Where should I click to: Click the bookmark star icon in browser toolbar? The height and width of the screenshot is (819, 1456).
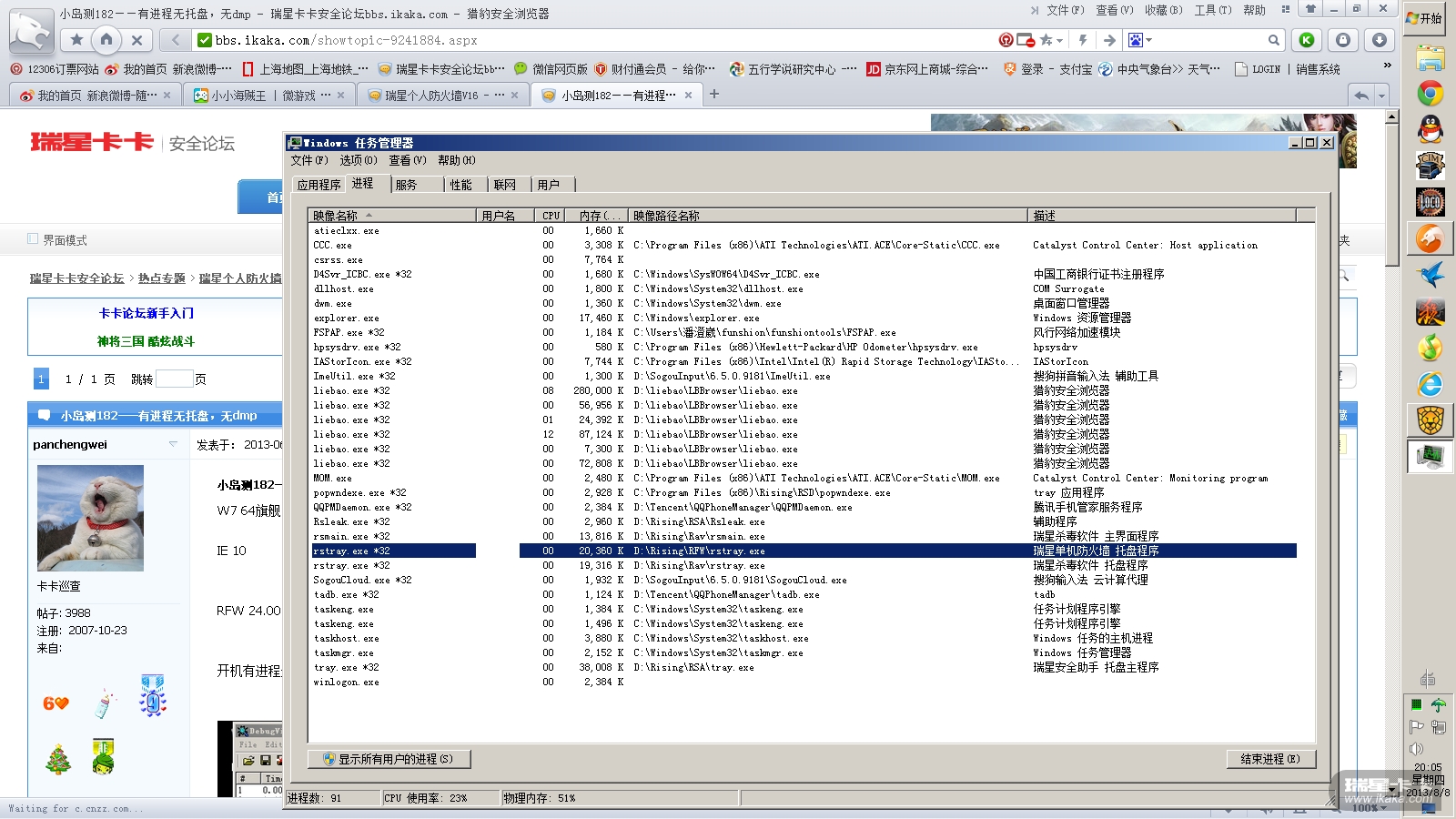coord(77,40)
